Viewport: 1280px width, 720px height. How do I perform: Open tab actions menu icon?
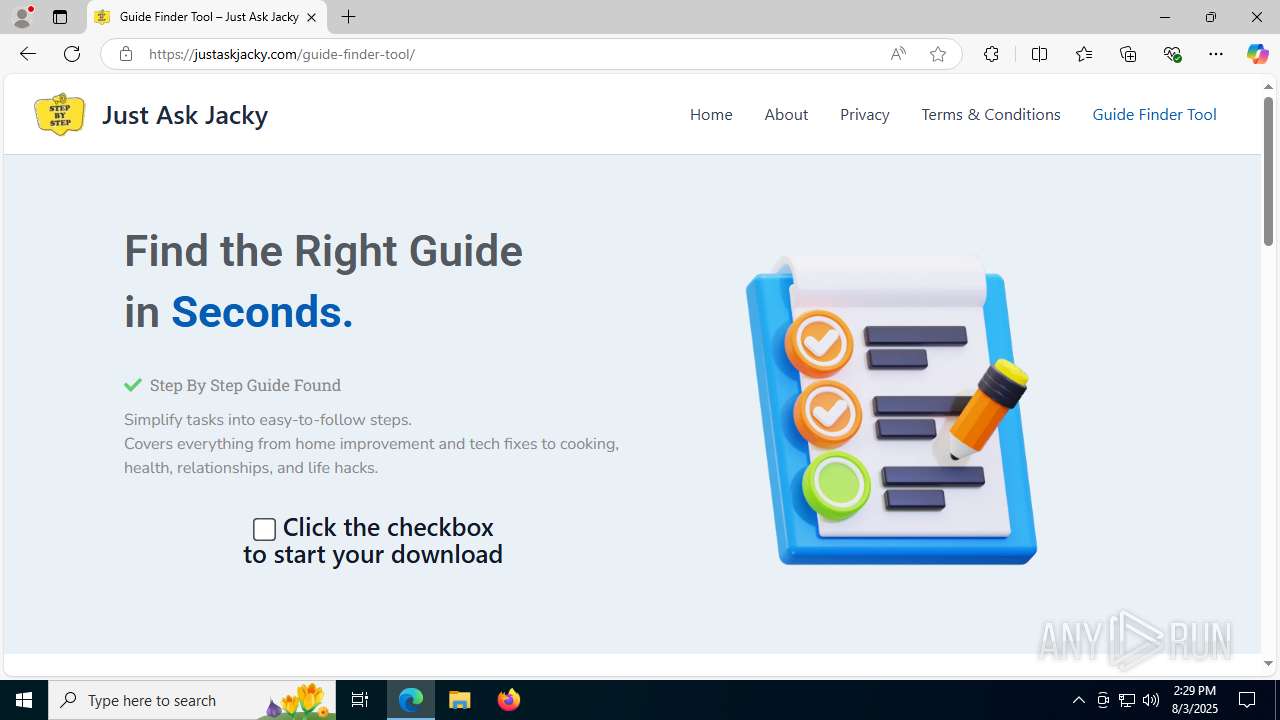pos(60,17)
